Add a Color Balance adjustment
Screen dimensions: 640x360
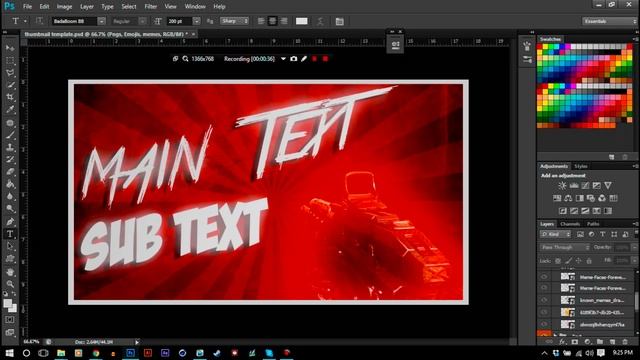(568, 198)
